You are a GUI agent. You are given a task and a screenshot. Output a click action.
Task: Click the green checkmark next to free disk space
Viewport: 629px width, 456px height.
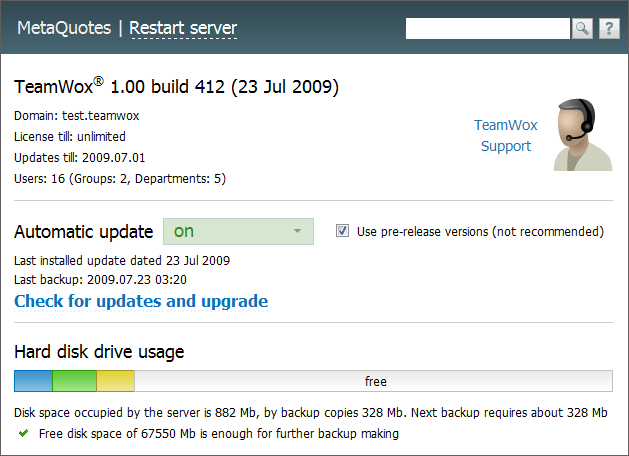click(24, 434)
